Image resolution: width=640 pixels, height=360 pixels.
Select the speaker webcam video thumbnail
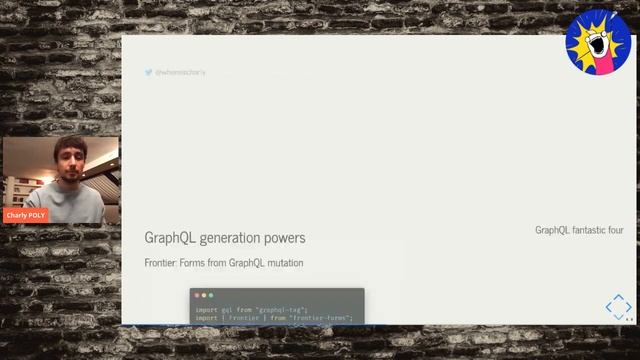pos(61,180)
